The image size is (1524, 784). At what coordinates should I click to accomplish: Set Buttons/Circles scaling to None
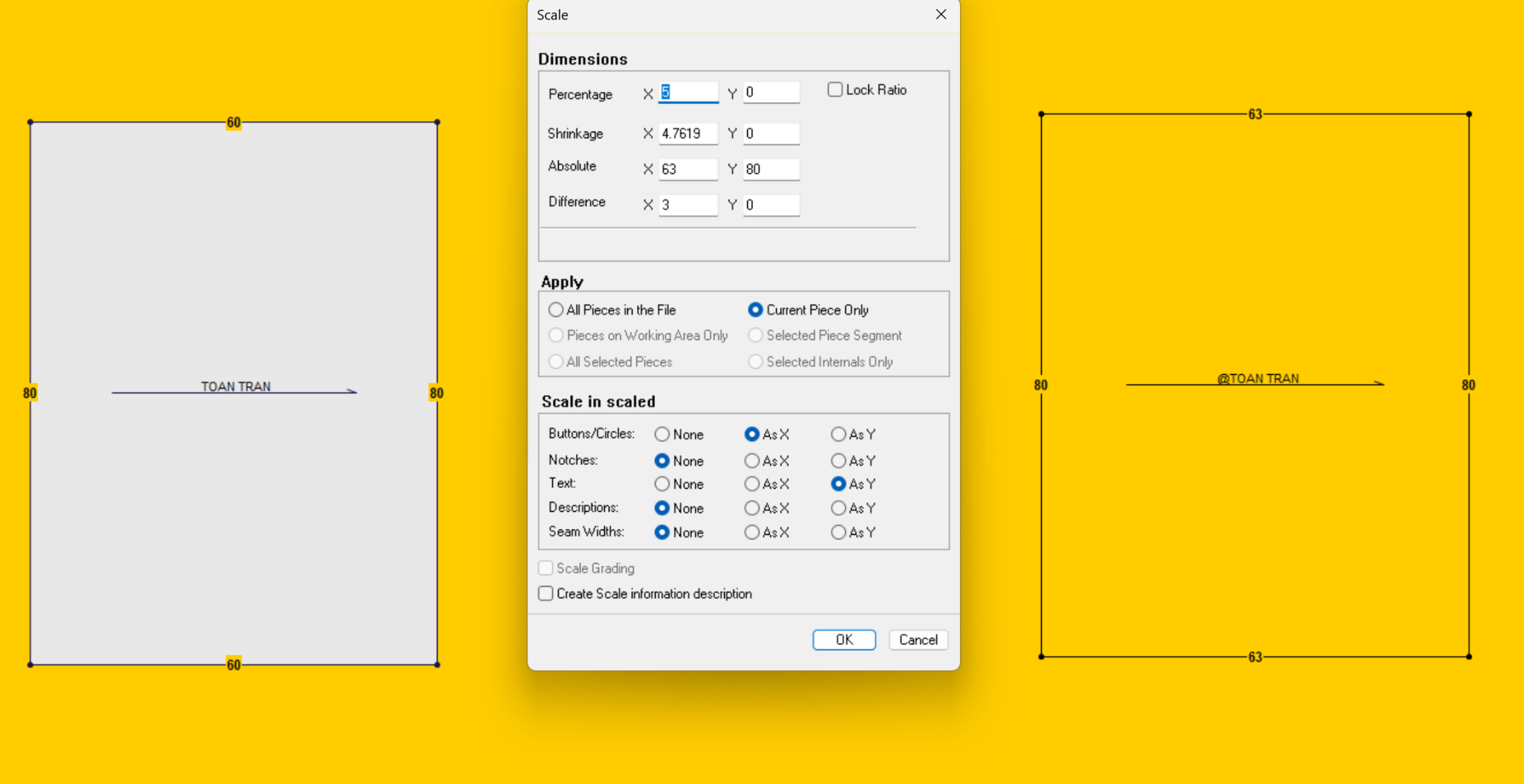tap(662, 434)
